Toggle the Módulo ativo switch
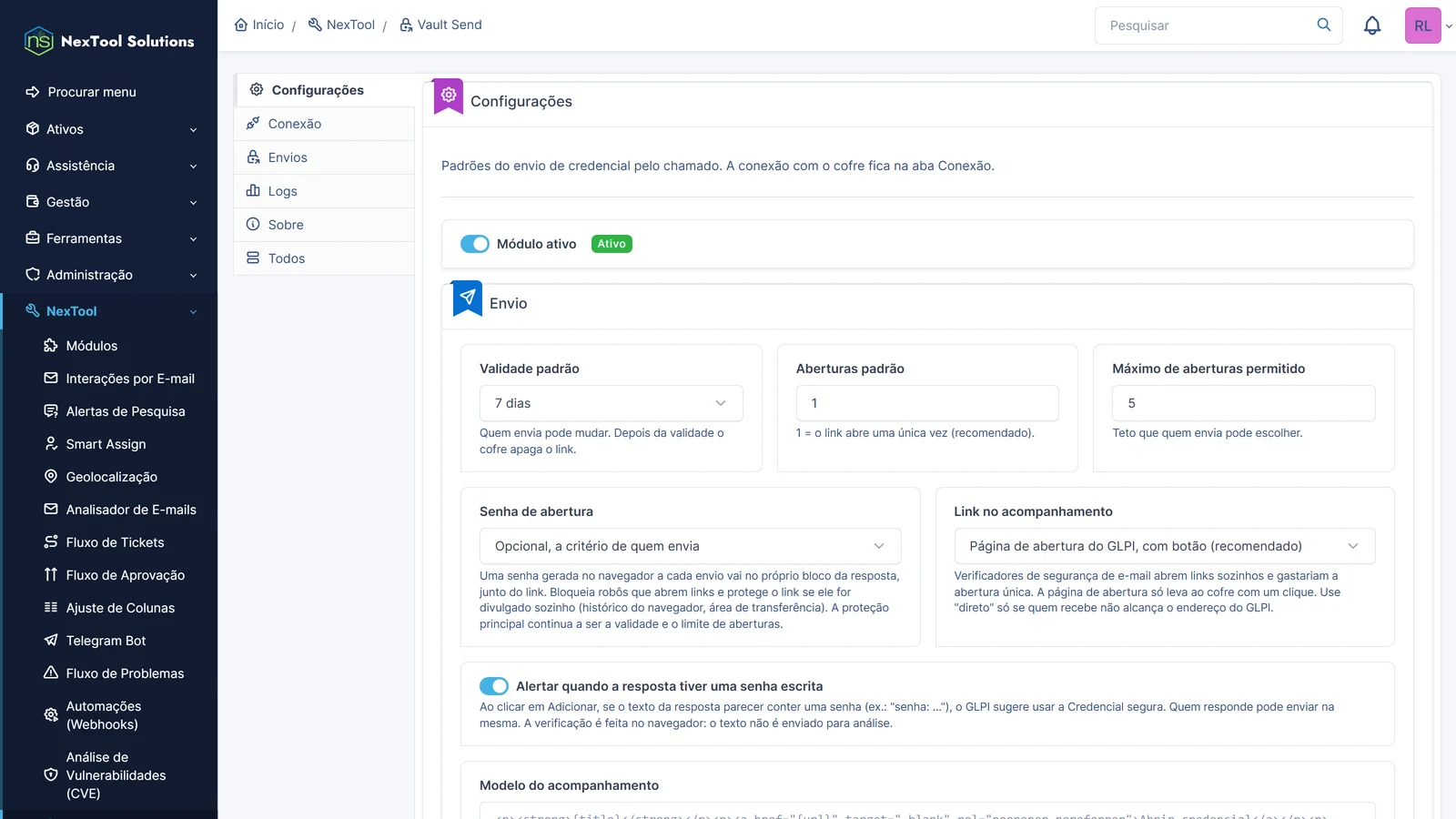The height and width of the screenshot is (819, 1456). point(475,244)
